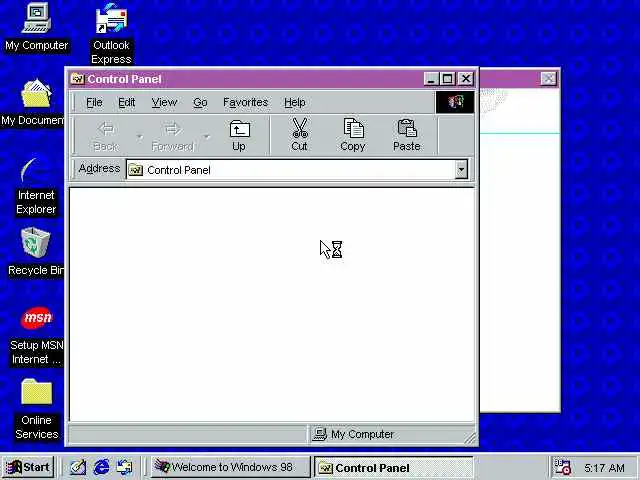Click the 5:17 AM system clock
640x480 pixels.
[x=604, y=468]
